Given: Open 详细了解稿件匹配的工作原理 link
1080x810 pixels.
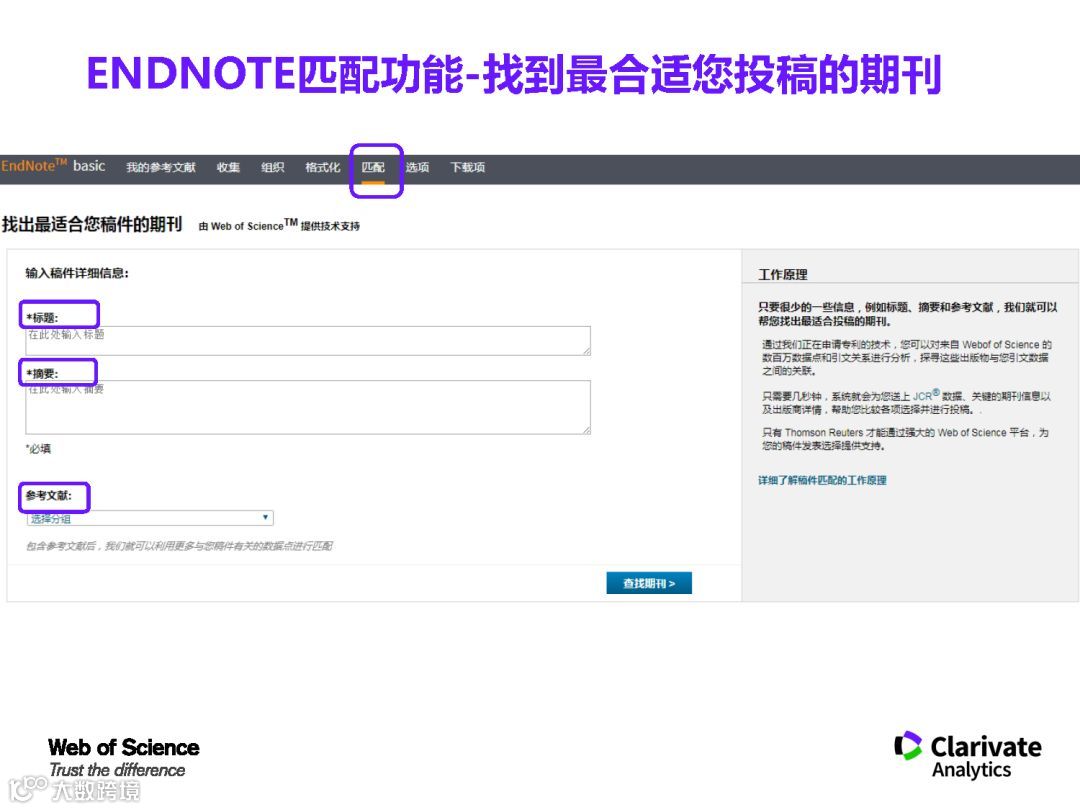Looking at the screenshot, I should 822,480.
